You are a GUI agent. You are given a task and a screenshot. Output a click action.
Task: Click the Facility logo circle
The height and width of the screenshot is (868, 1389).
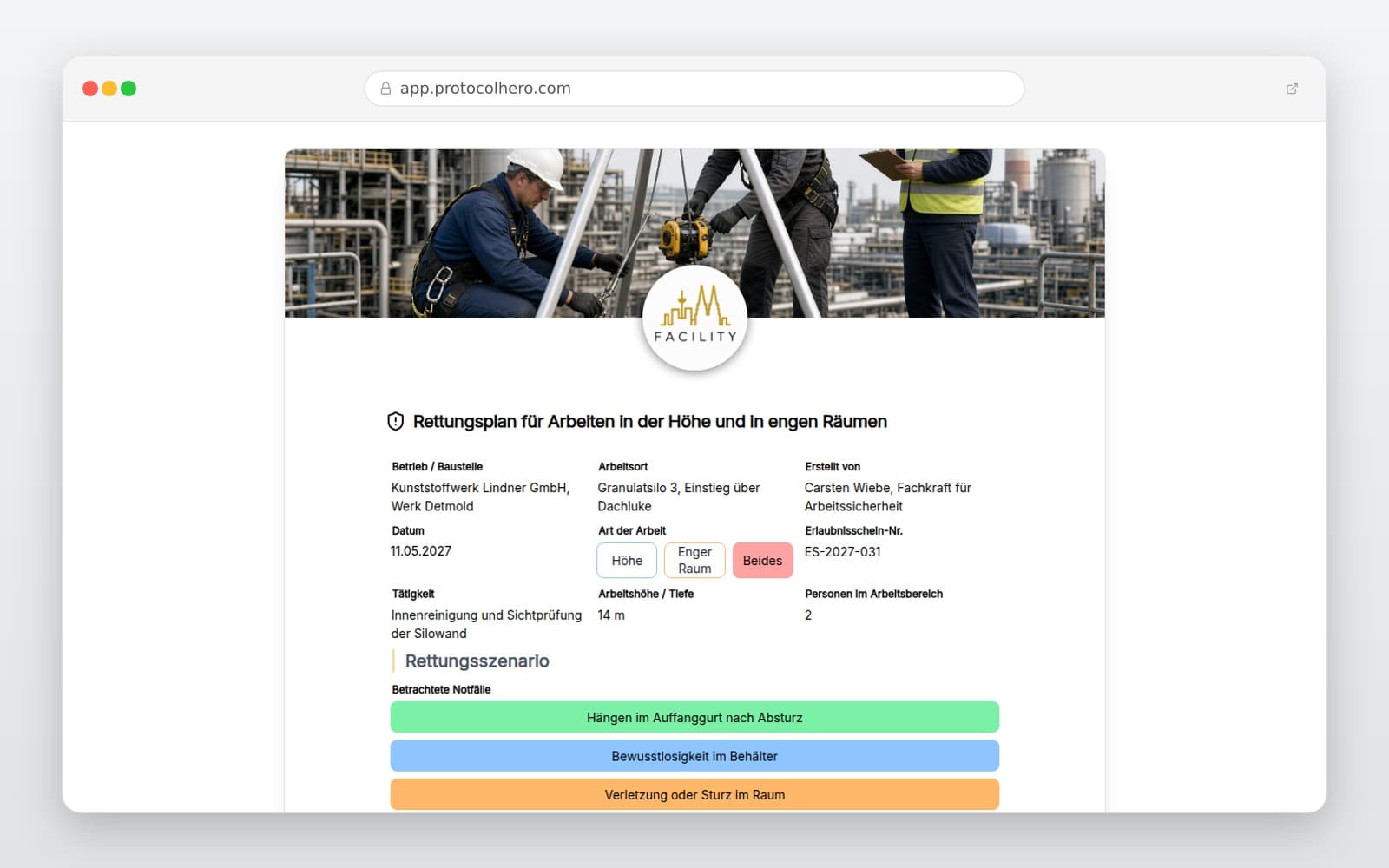(x=694, y=318)
